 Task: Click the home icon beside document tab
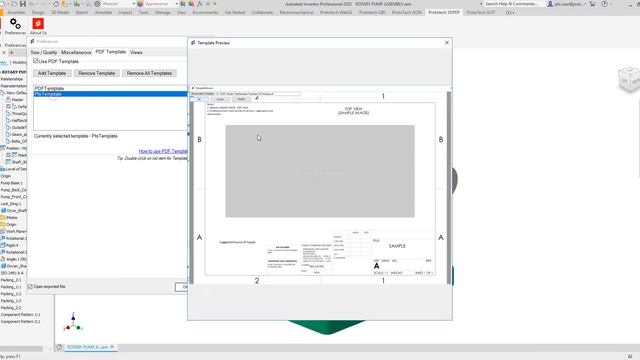point(59,347)
